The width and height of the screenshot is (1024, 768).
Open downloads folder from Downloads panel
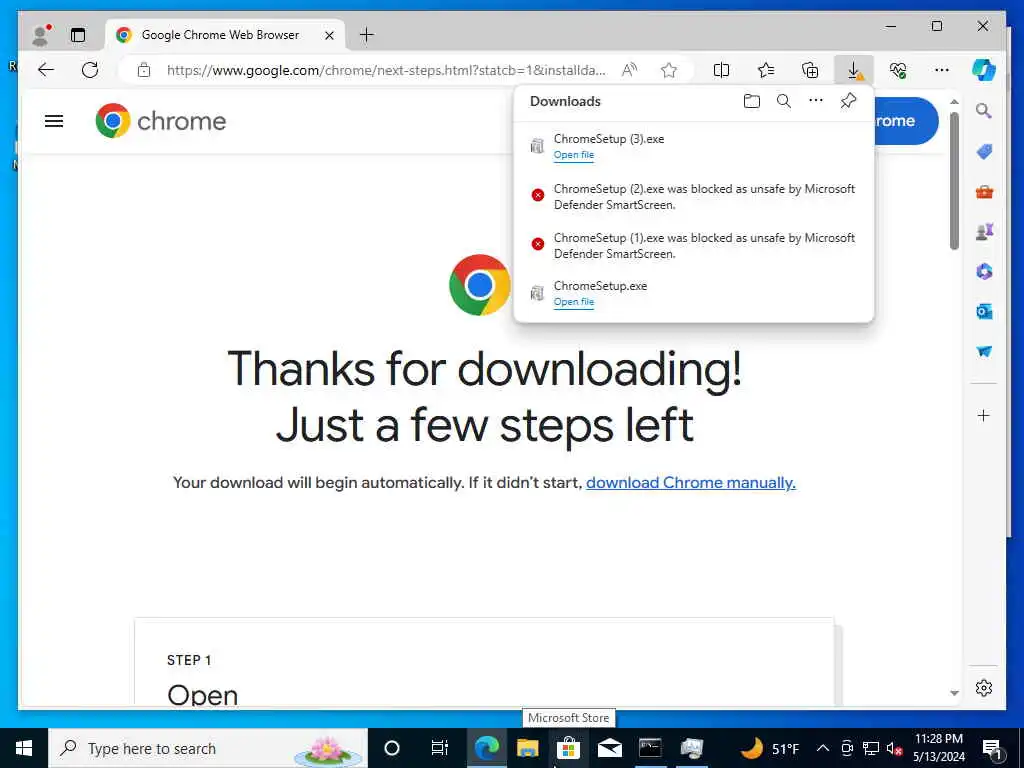click(752, 101)
